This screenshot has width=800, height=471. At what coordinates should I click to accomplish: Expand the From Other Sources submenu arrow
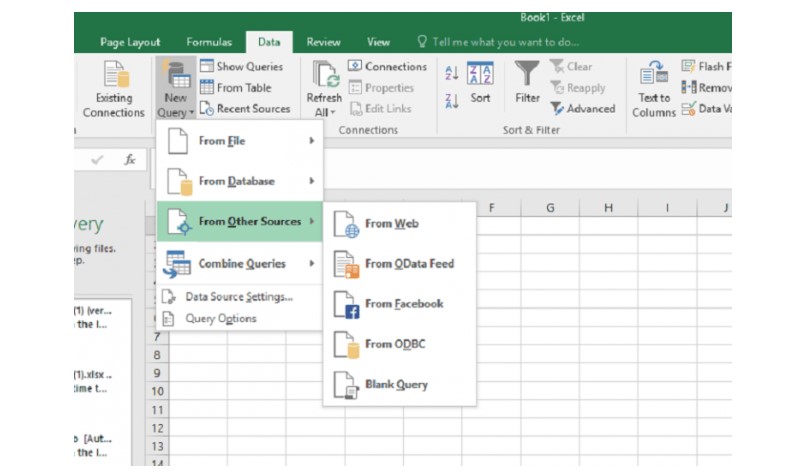click(x=311, y=221)
